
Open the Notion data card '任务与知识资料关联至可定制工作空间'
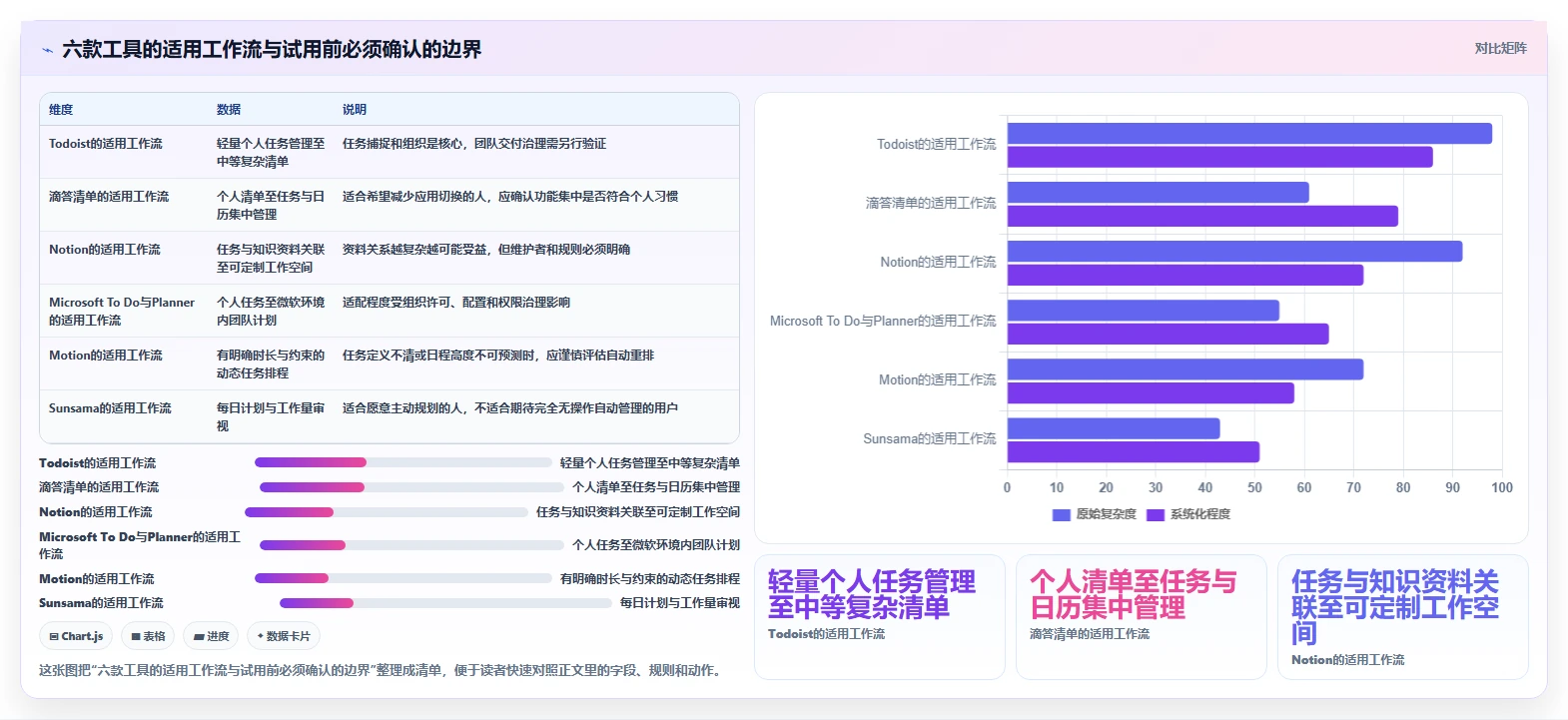pyautogui.click(x=1402, y=617)
